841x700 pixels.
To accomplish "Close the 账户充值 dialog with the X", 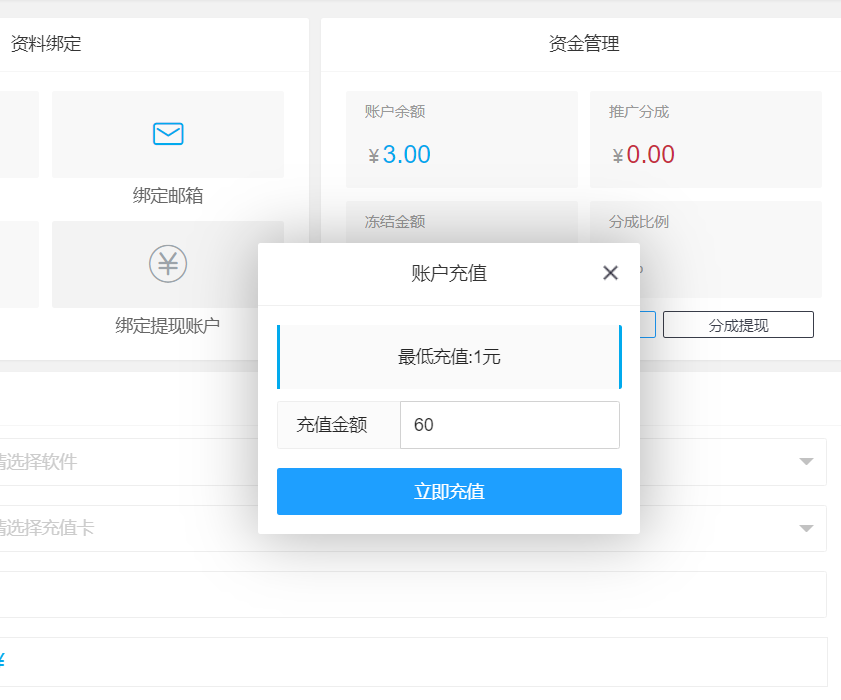I will [610, 273].
